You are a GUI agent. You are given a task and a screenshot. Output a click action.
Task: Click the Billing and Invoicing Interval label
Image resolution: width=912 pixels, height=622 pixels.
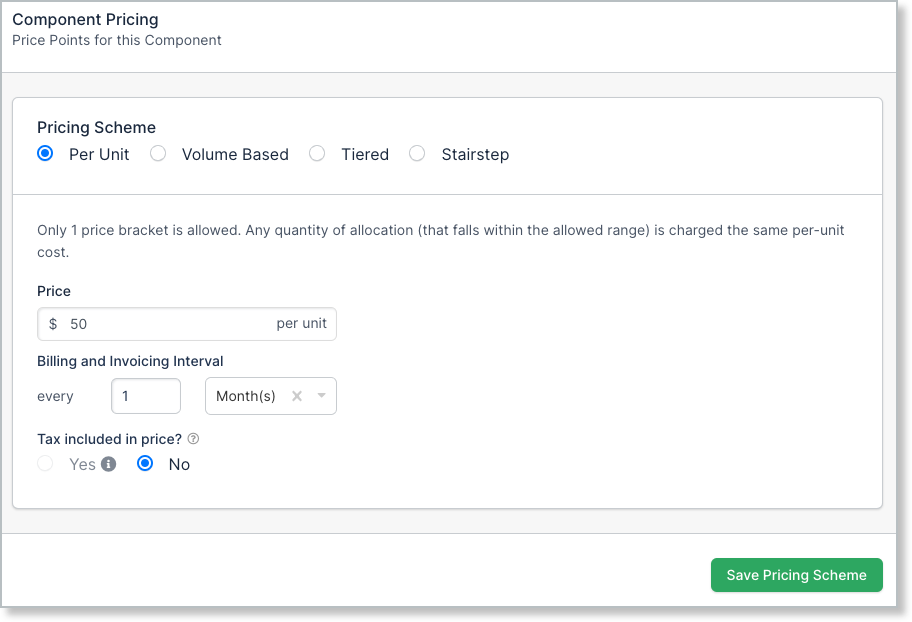coord(130,361)
